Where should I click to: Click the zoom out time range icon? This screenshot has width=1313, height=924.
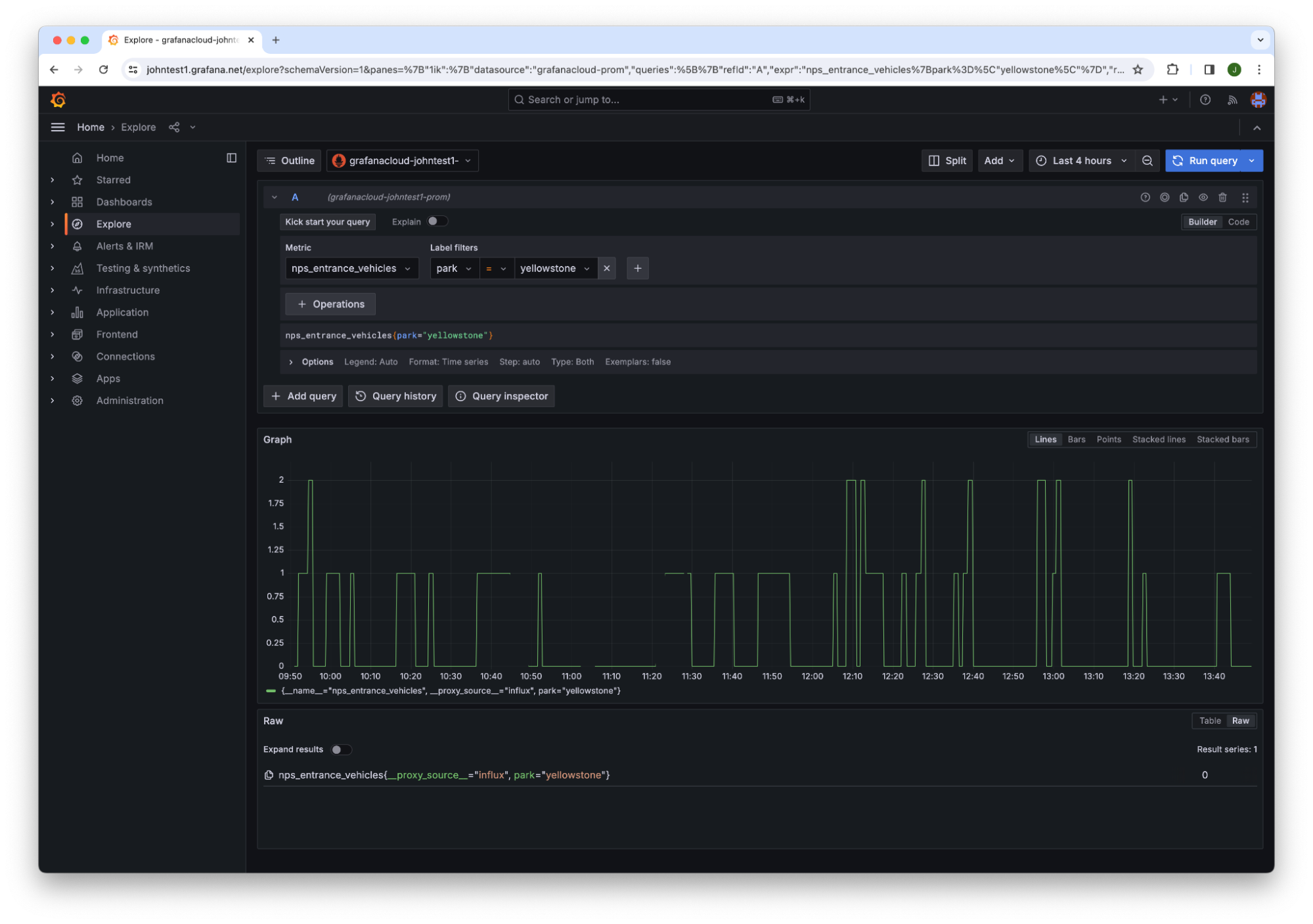click(x=1147, y=161)
